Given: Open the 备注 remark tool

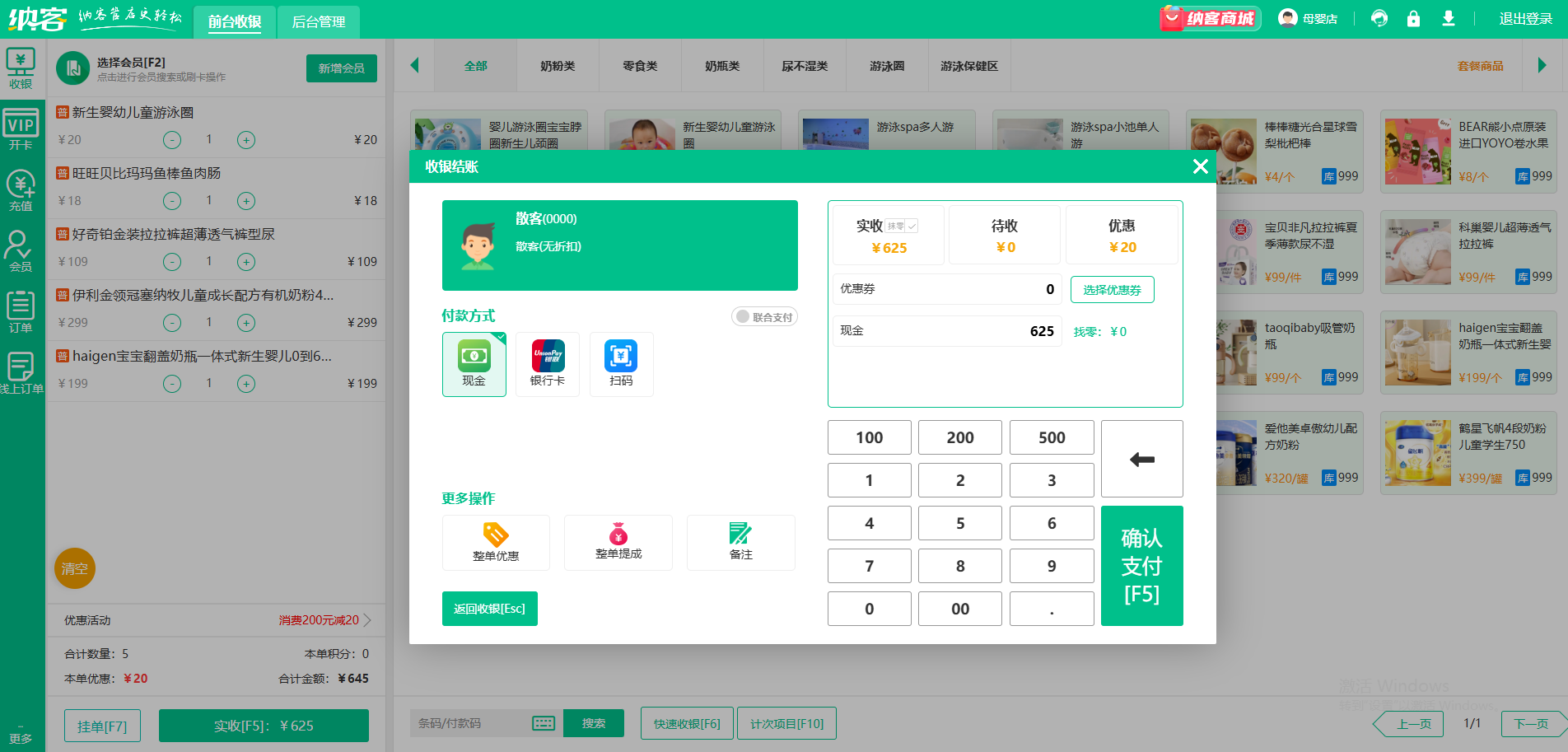Looking at the screenshot, I should (740, 542).
